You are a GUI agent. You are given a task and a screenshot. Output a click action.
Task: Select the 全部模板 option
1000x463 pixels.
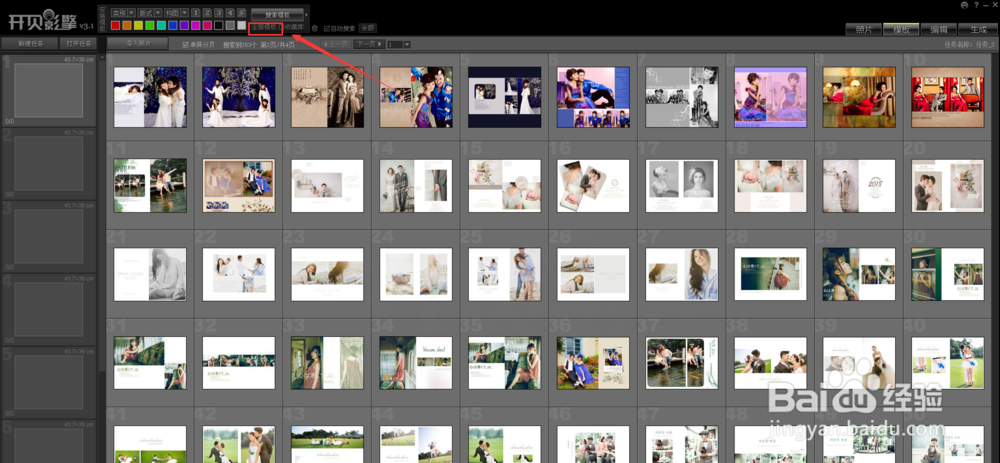click(264, 27)
